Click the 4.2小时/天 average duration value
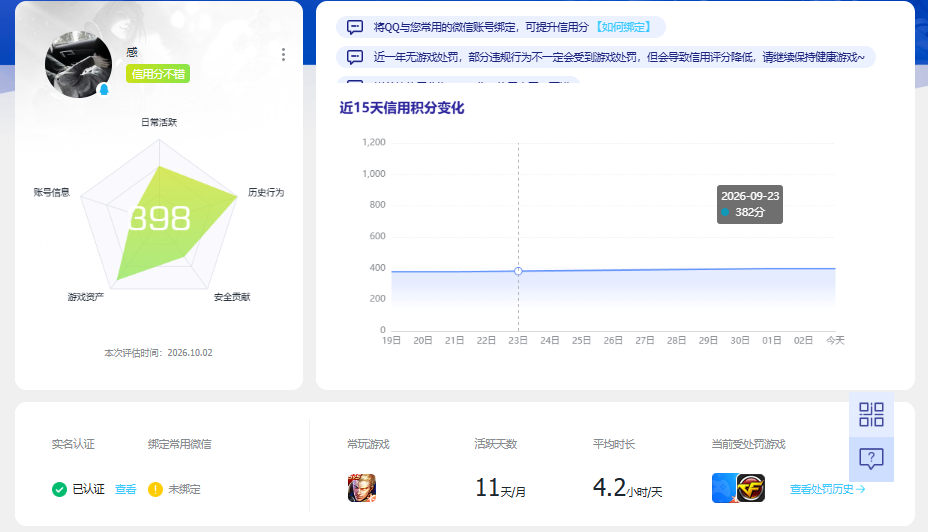Viewport: 928px width, 532px height. 627,488
